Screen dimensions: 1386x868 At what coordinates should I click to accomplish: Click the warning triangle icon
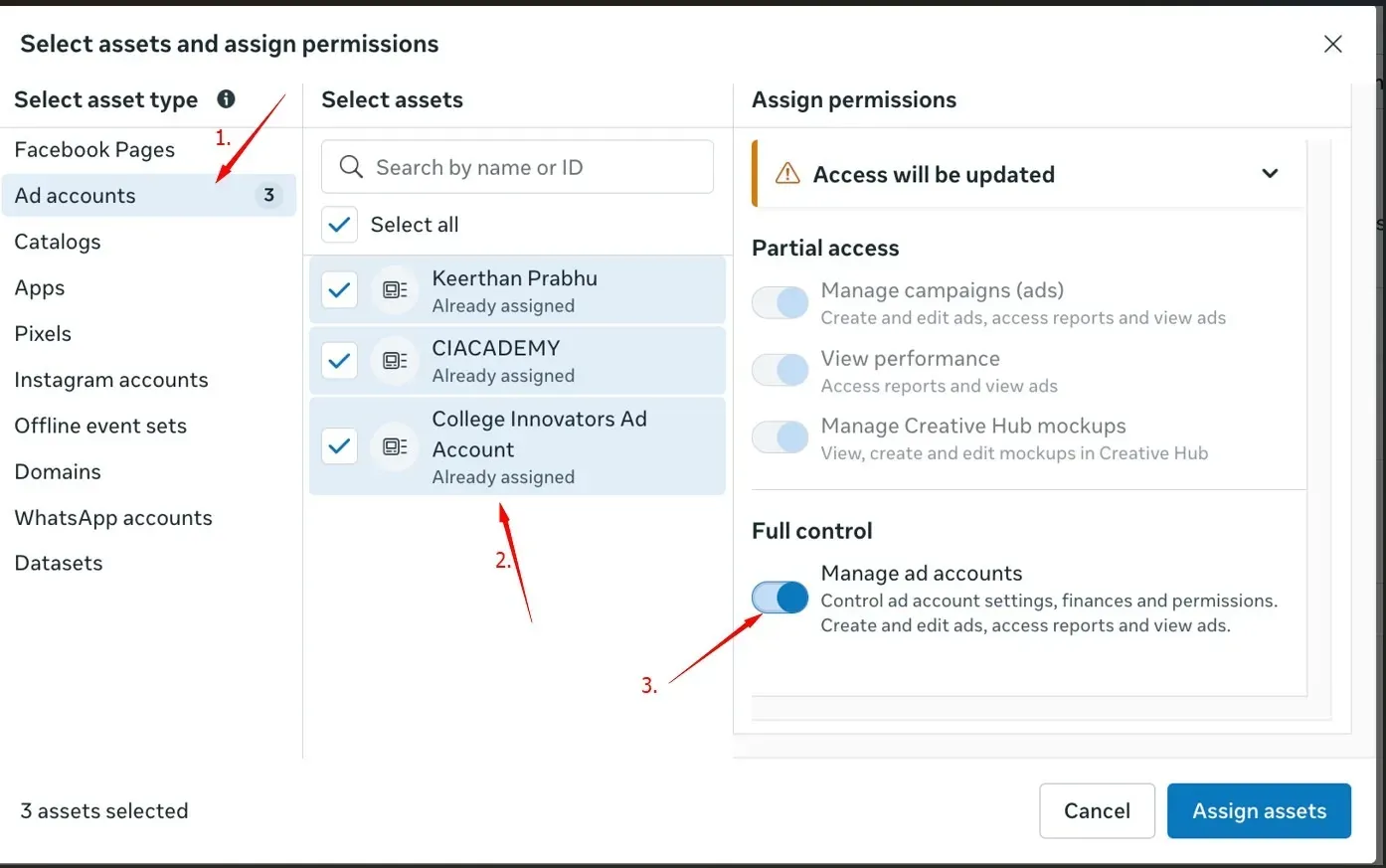click(x=787, y=174)
